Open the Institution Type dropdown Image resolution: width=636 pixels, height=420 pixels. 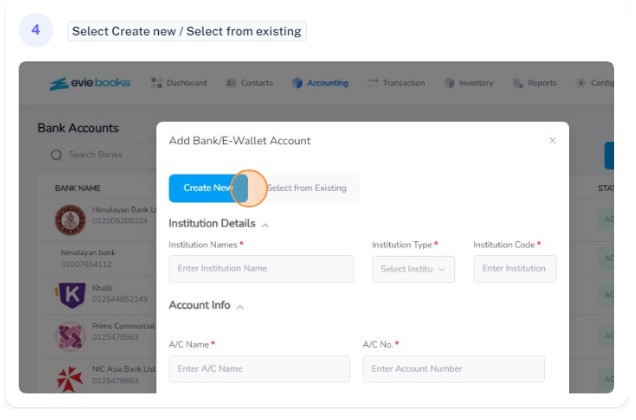(x=413, y=269)
